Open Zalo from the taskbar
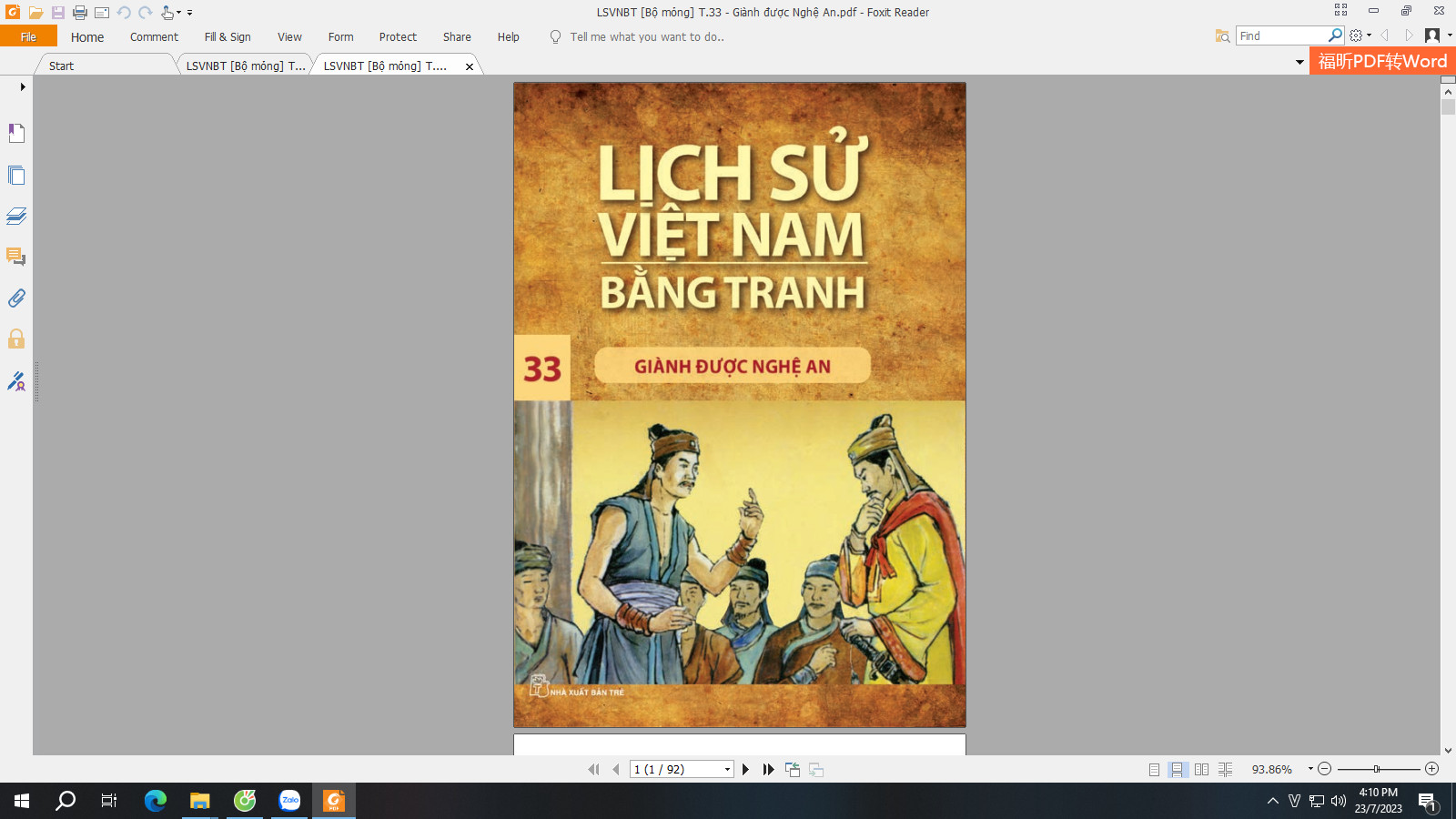1456x819 pixels. 289,801
